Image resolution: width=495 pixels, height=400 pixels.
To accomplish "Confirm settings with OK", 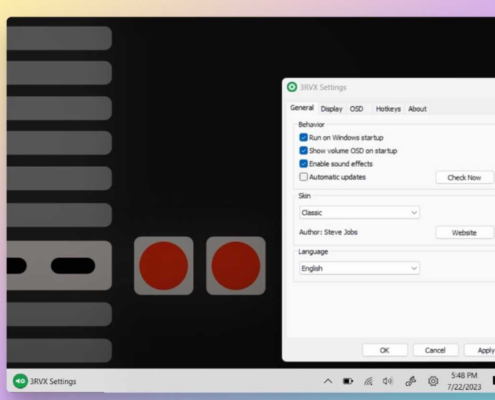I will (x=385, y=350).
